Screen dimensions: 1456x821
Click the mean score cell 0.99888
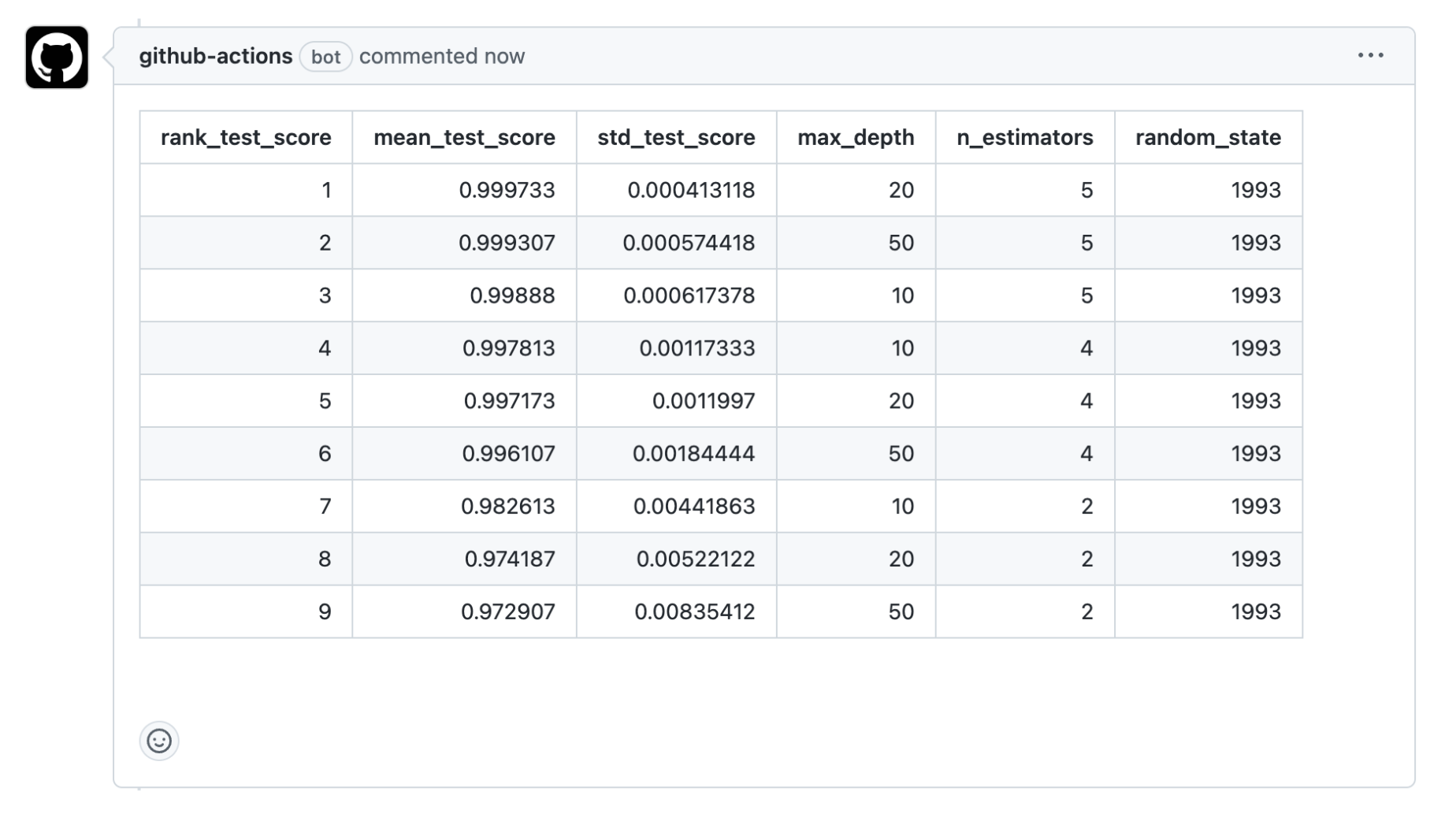pos(464,295)
